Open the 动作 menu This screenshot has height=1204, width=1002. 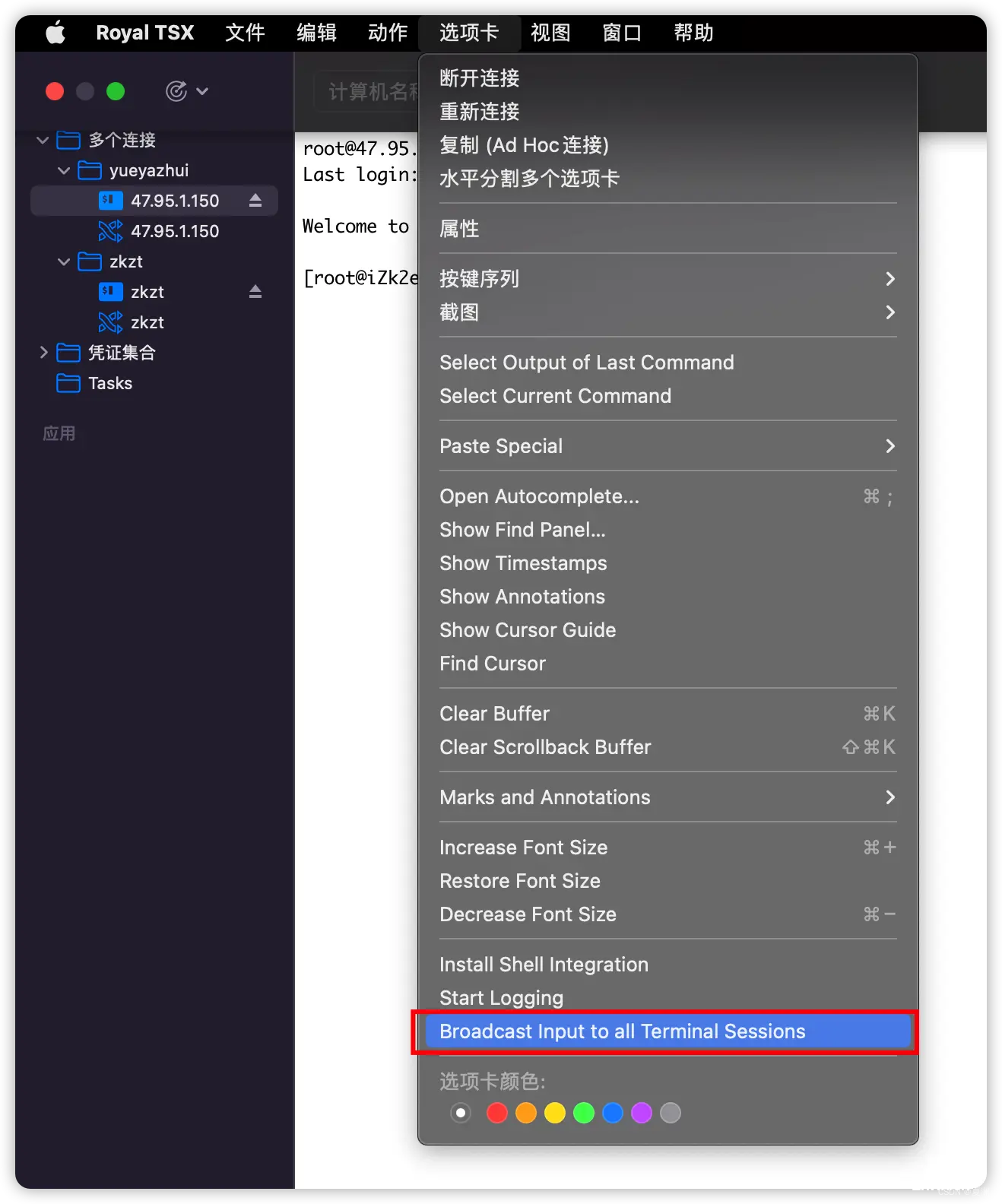tap(388, 33)
